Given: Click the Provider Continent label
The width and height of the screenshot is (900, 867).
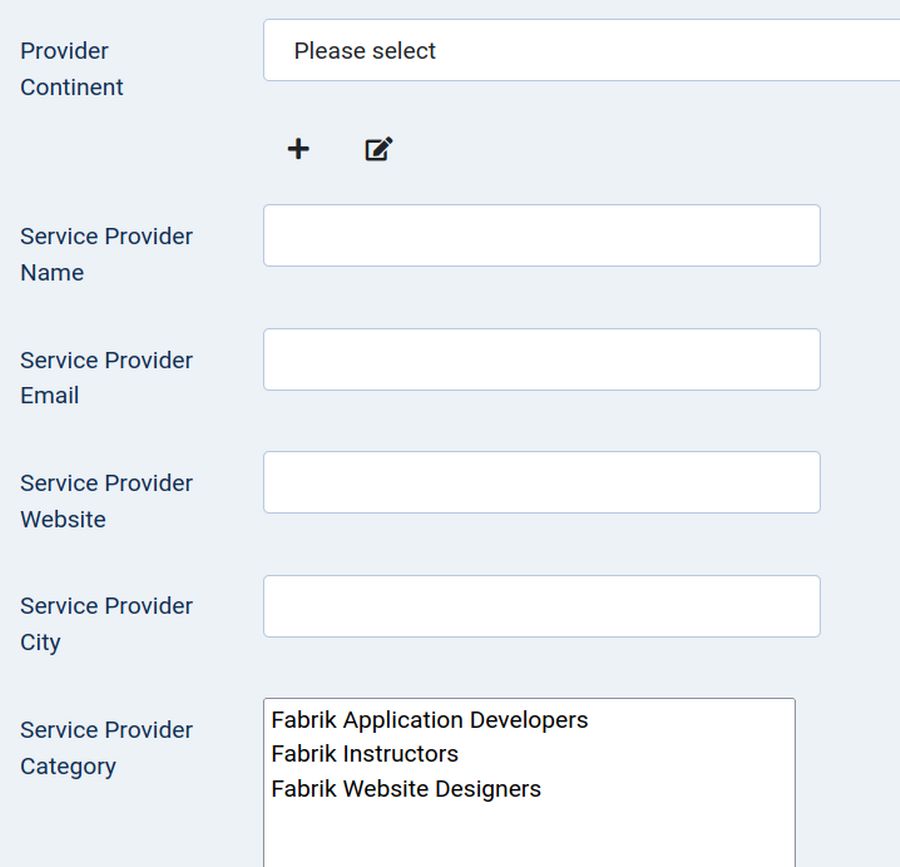Looking at the screenshot, I should (72, 69).
